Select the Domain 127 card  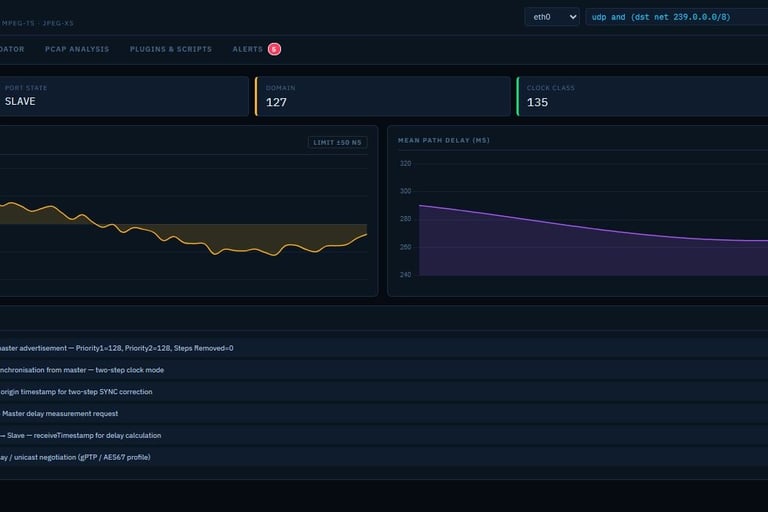tap(383, 96)
